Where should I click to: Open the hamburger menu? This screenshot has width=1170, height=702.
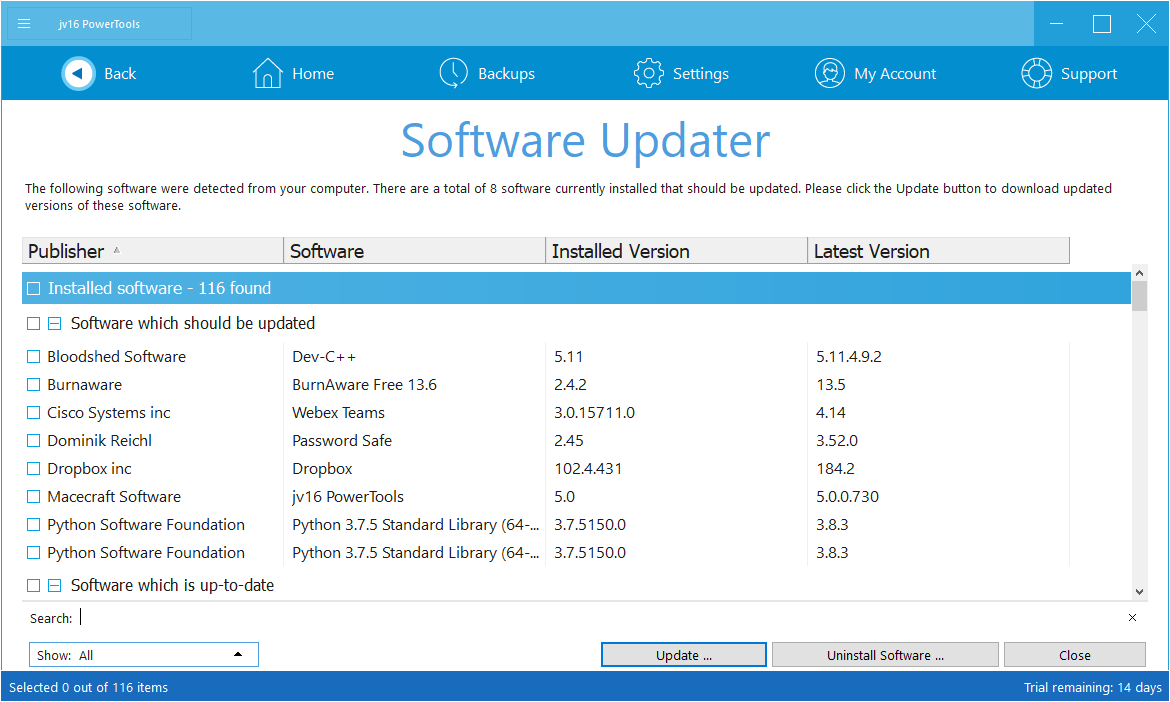[23, 23]
